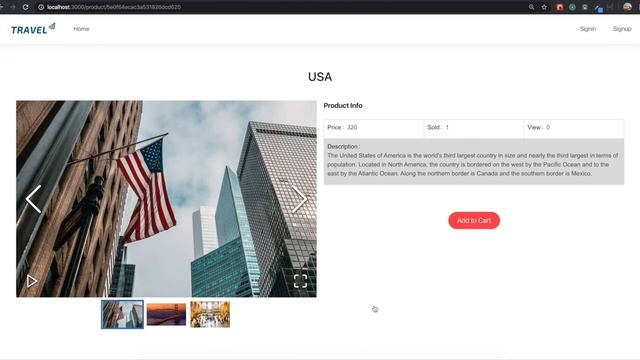640x360 pixels.
Task: Select the Golden Gate bridge thumbnail
Action: click(166, 314)
